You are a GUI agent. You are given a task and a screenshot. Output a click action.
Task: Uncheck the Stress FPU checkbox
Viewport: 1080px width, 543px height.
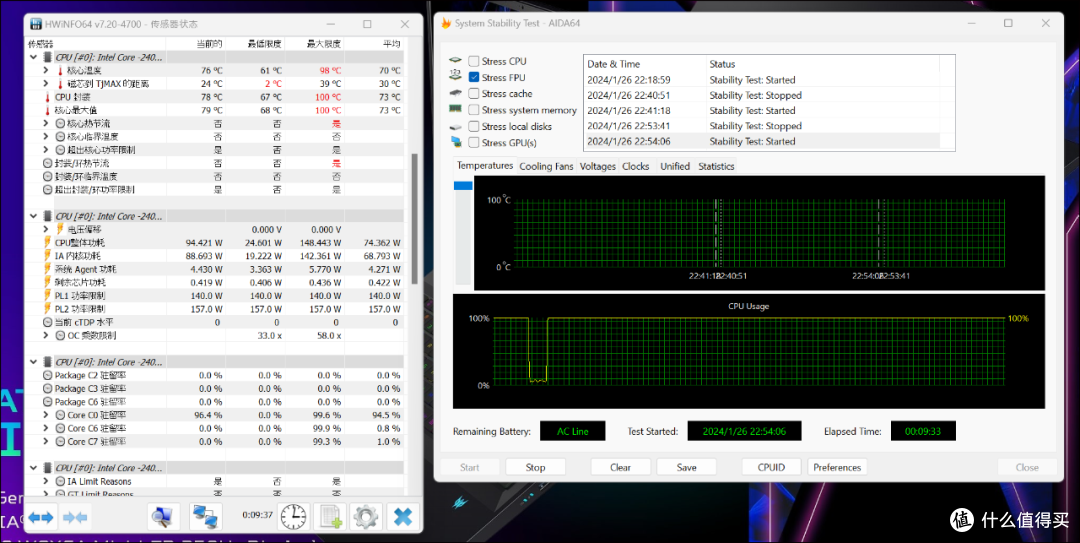474,77
